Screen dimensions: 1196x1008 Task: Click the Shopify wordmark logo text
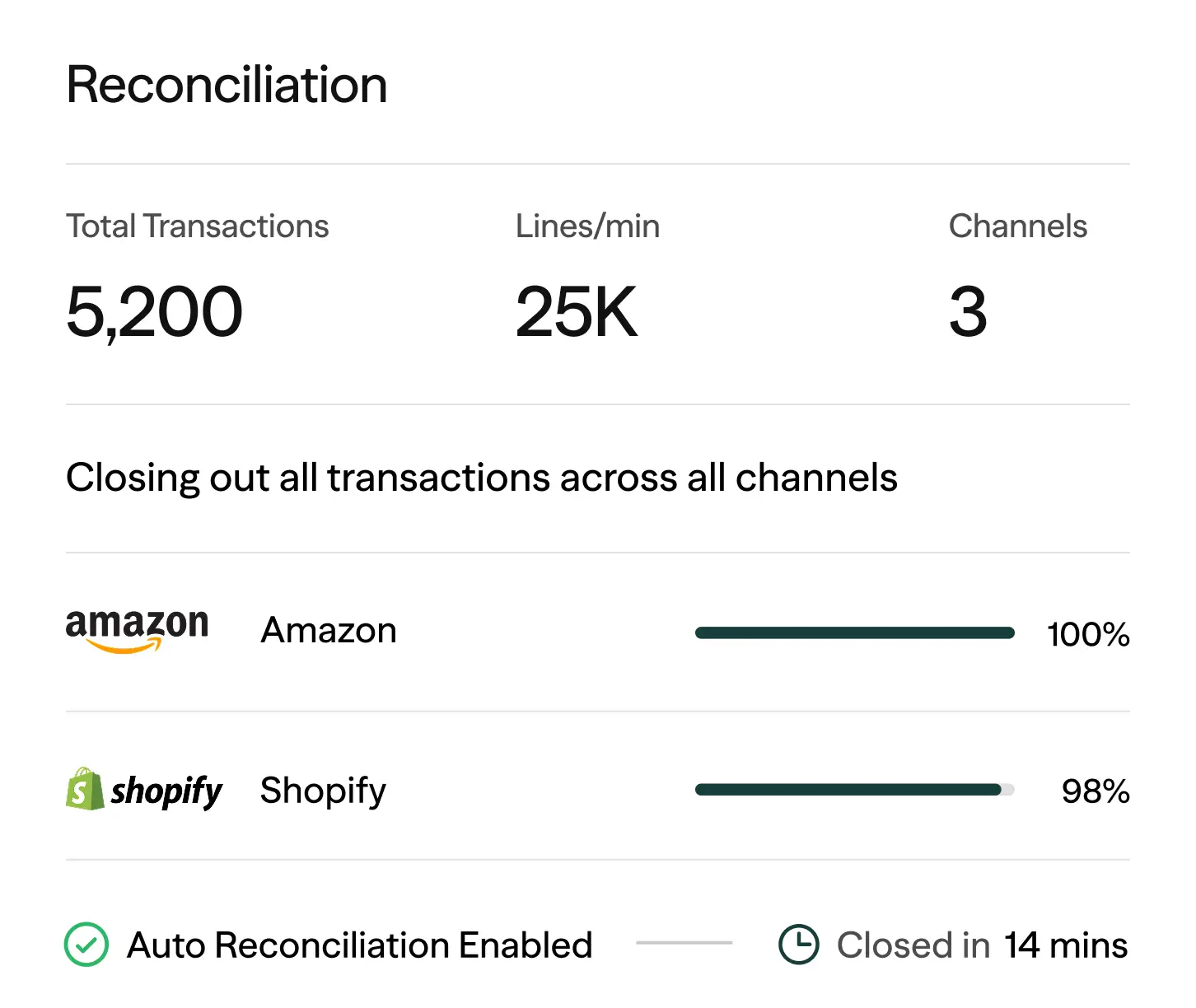pos(166,791)
